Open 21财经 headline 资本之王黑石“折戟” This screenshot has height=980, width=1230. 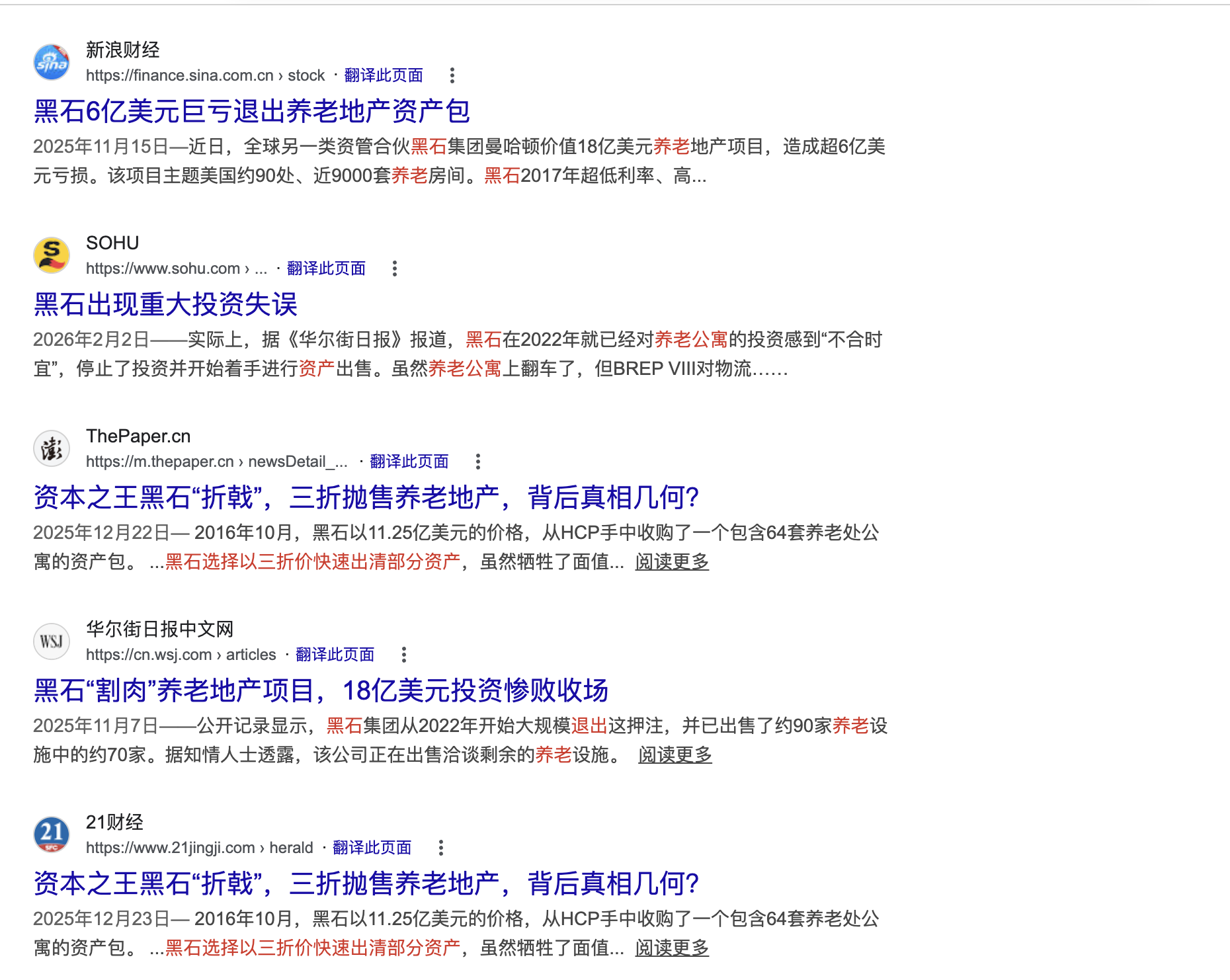366,883
